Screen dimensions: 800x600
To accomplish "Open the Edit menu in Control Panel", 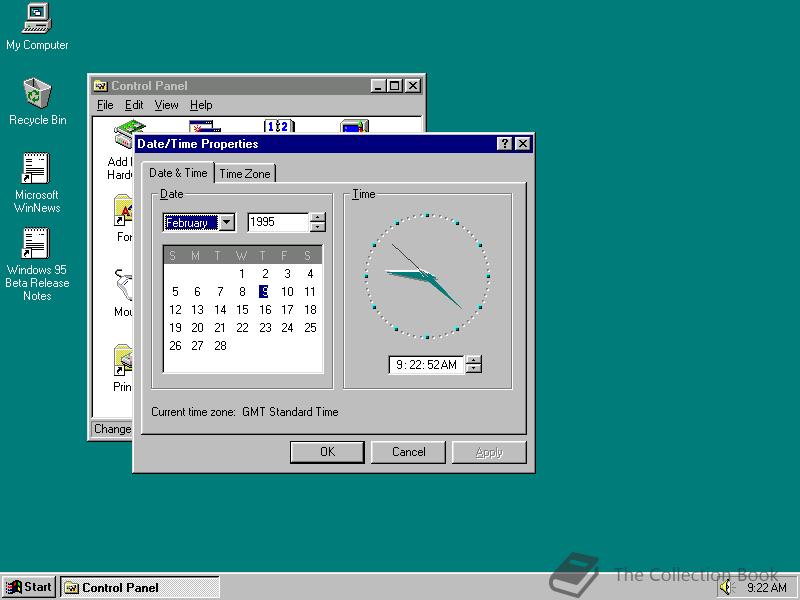I will [134, 105].
